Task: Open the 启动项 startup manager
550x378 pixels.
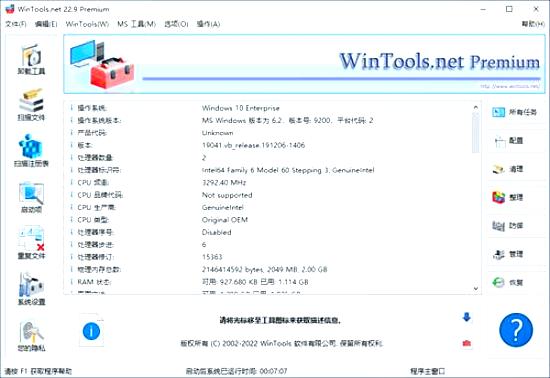Action: pos(31,197)
